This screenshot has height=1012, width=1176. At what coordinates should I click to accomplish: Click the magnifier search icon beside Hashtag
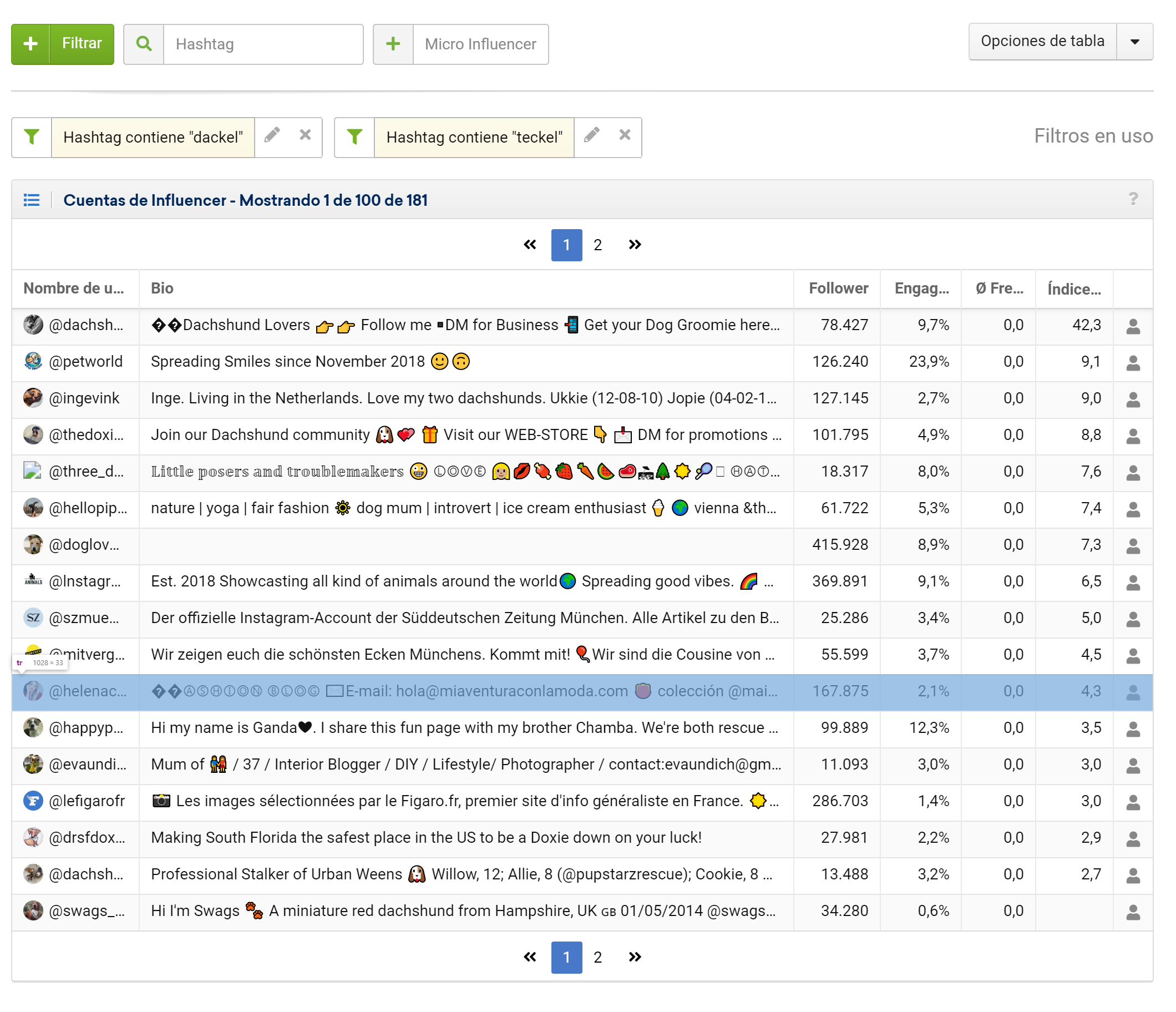click(144, 44)
